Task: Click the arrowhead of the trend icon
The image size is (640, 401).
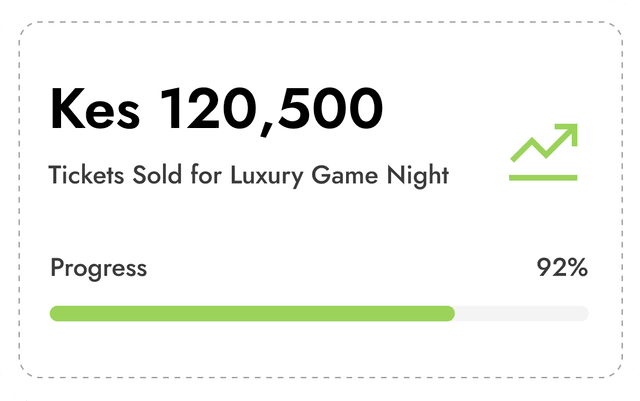Action: click(x=571, y=130)
